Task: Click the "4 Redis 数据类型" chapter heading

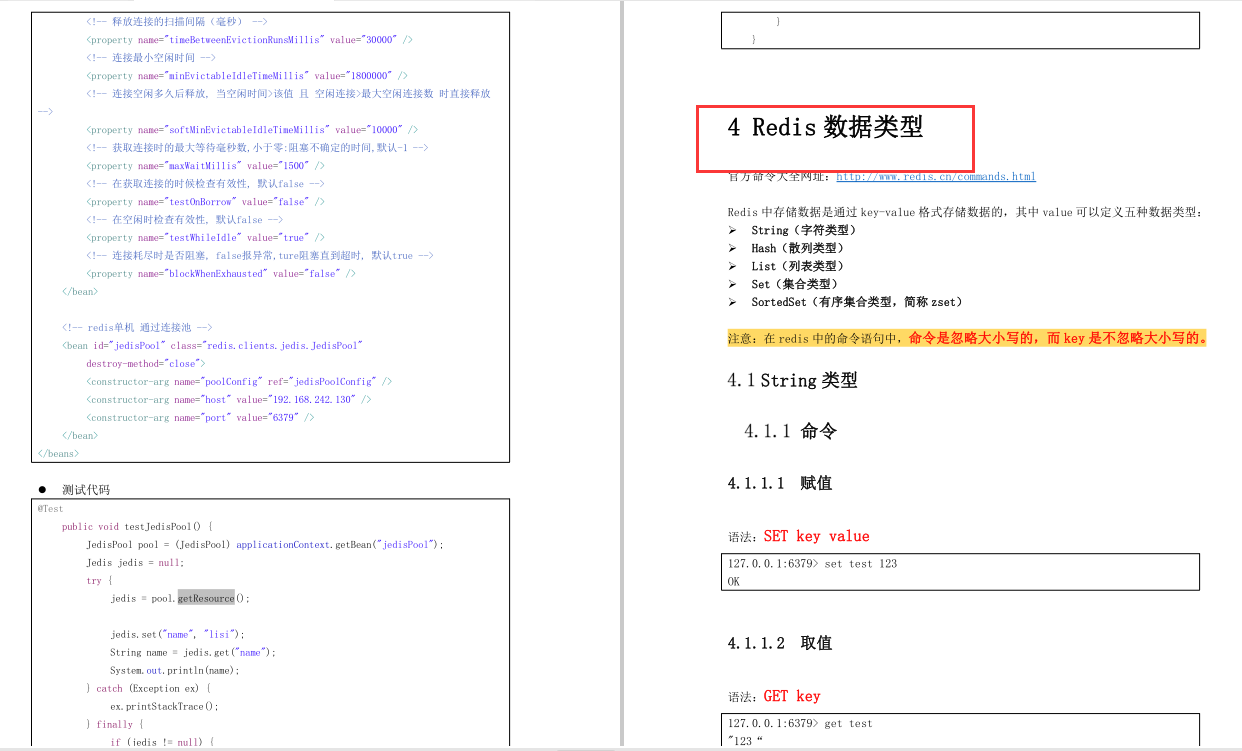Action: [x=825, y=127]
